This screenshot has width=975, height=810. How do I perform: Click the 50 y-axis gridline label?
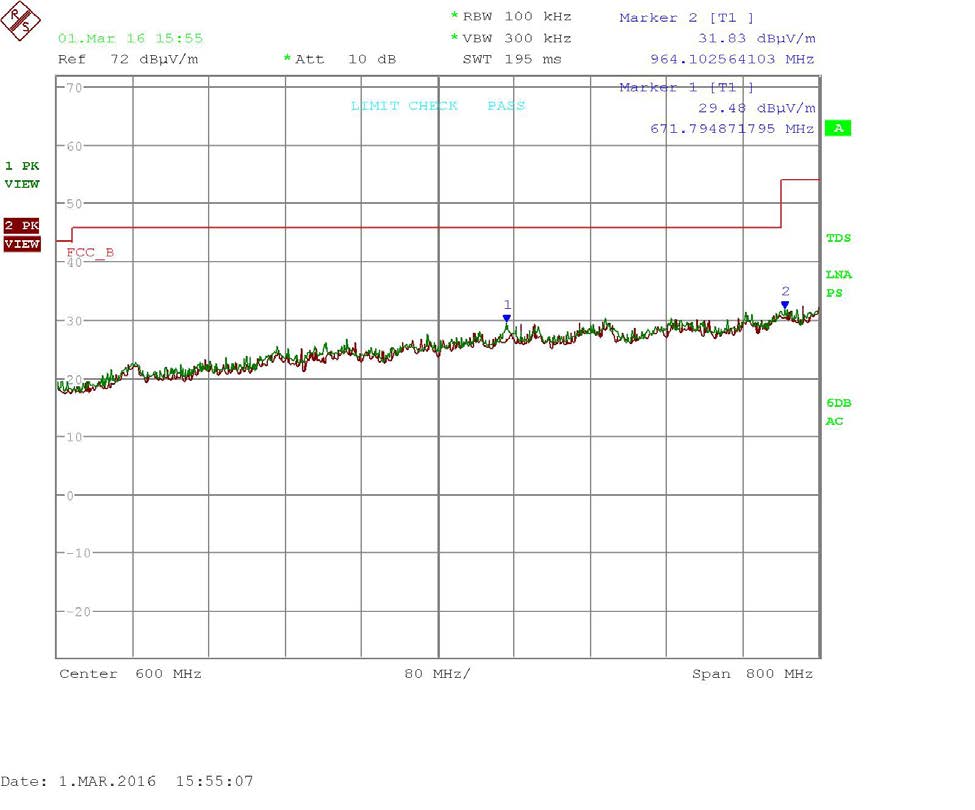(x=74, y=203)
